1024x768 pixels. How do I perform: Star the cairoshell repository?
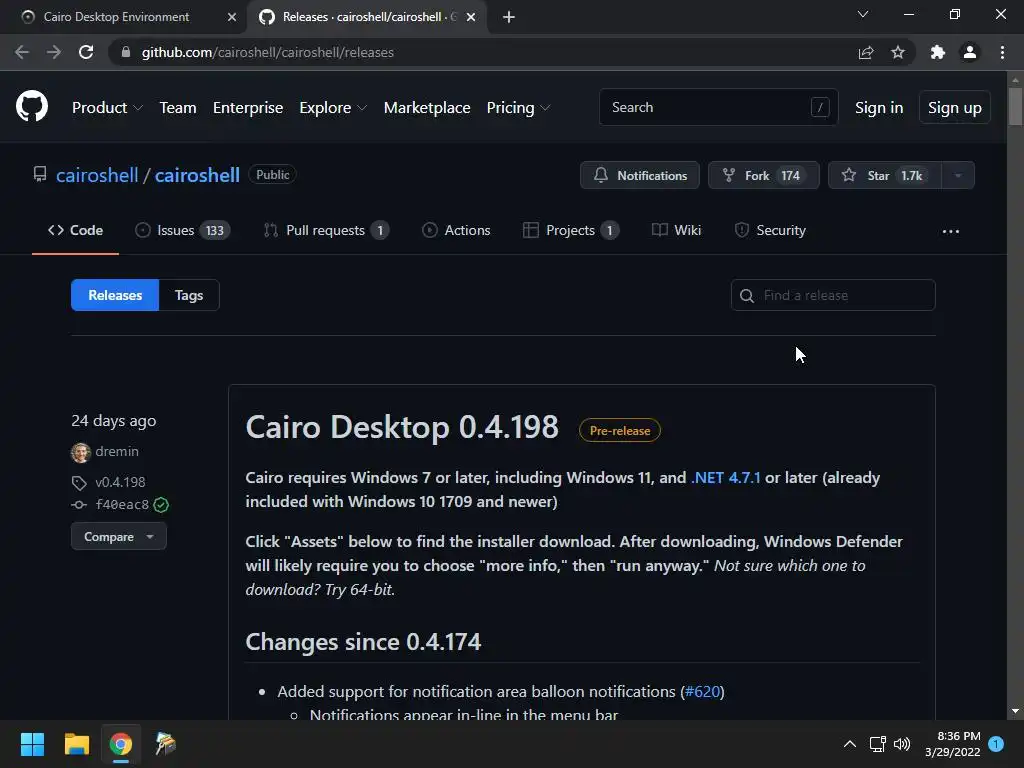884,175
